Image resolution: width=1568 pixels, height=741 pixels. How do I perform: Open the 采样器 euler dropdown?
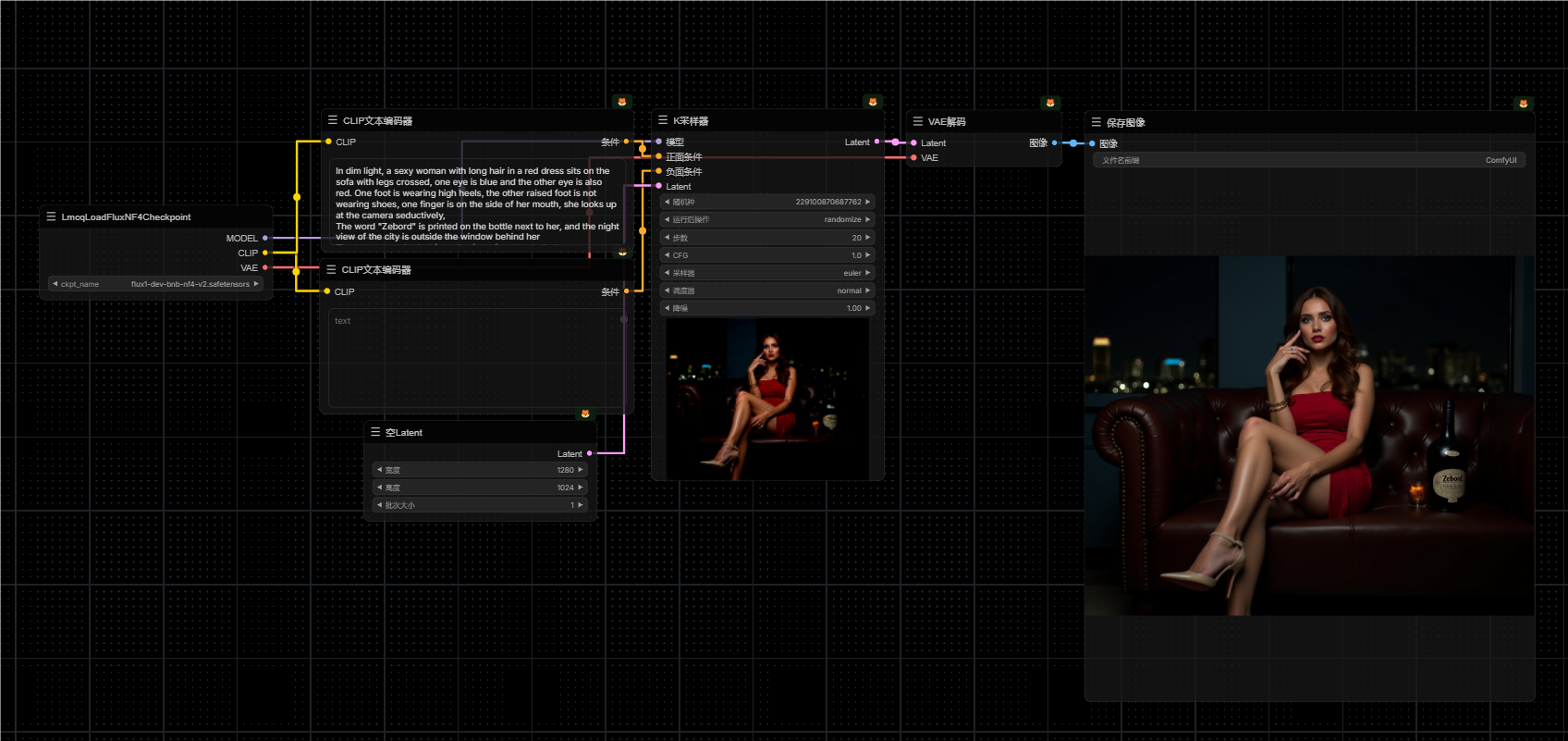767,273
